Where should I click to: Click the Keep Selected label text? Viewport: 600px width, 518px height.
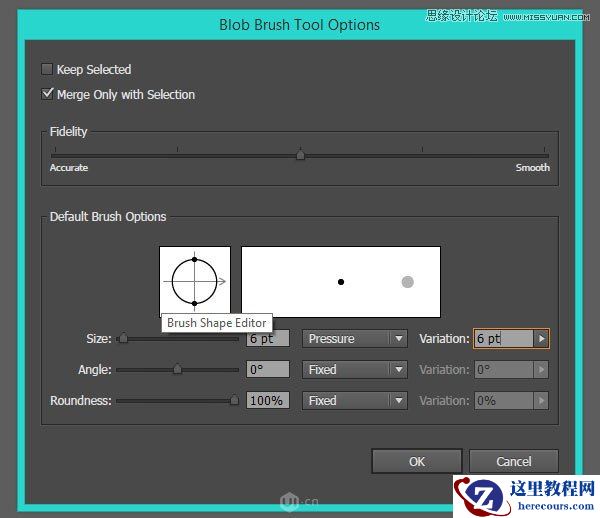pyautogui.click(x=94, y=70)
